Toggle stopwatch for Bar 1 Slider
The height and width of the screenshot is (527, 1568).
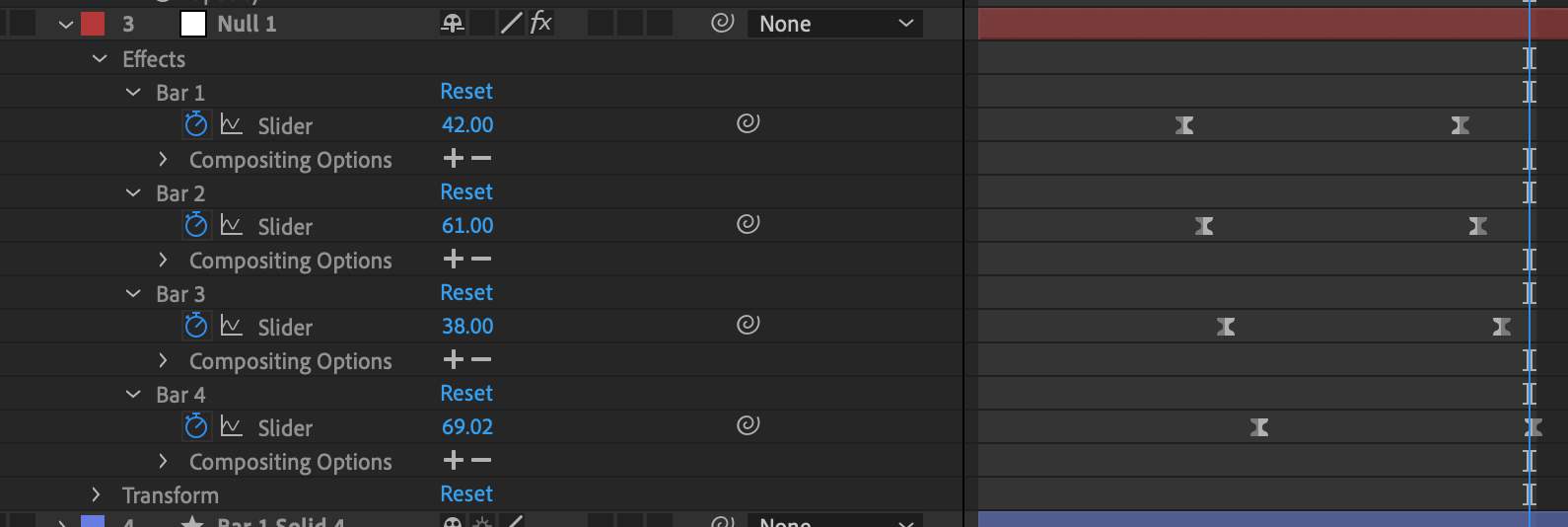click(x=196, y=124)
